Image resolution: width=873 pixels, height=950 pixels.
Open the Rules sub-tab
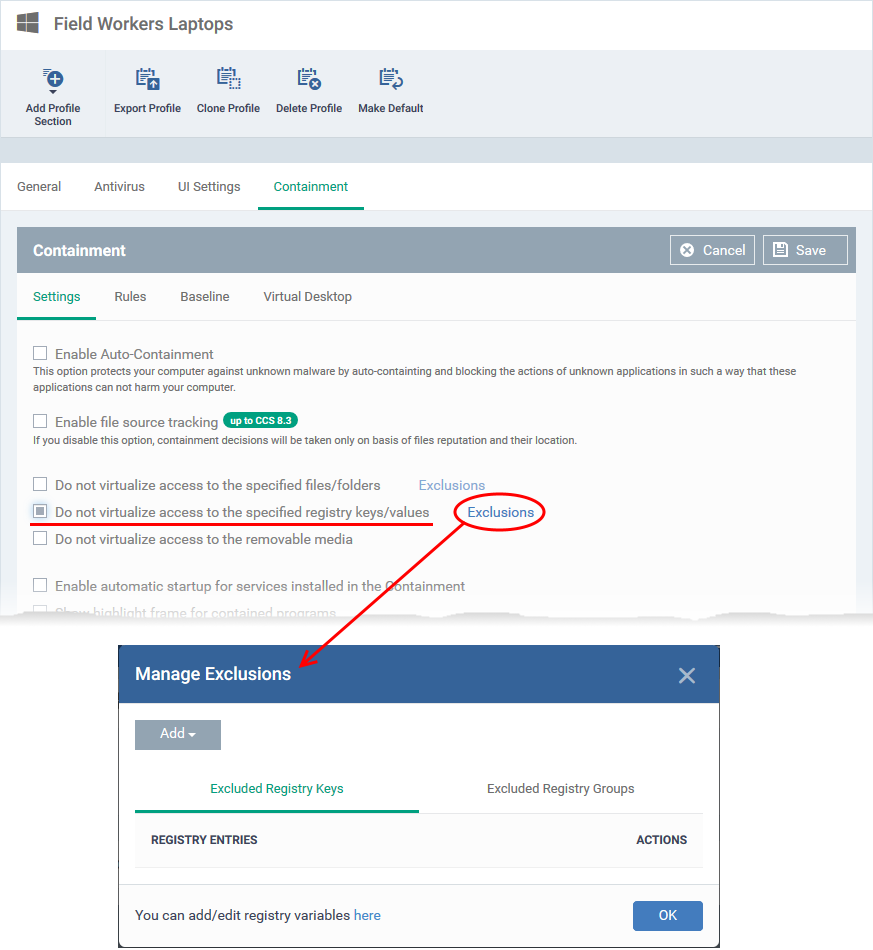(x=130, y=296)
